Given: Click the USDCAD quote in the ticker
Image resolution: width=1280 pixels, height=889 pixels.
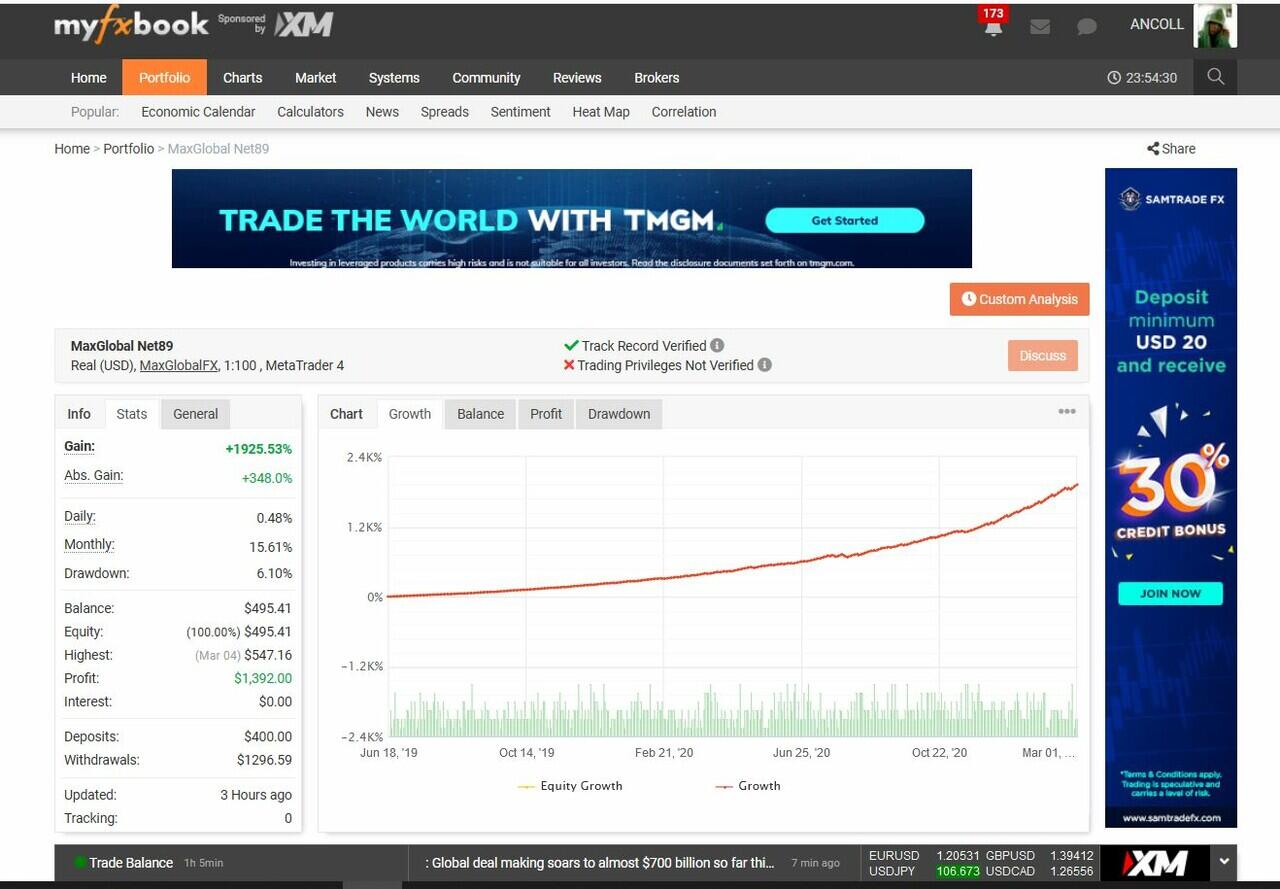Looking at the screenshot, I should [x=1040, y=871].
